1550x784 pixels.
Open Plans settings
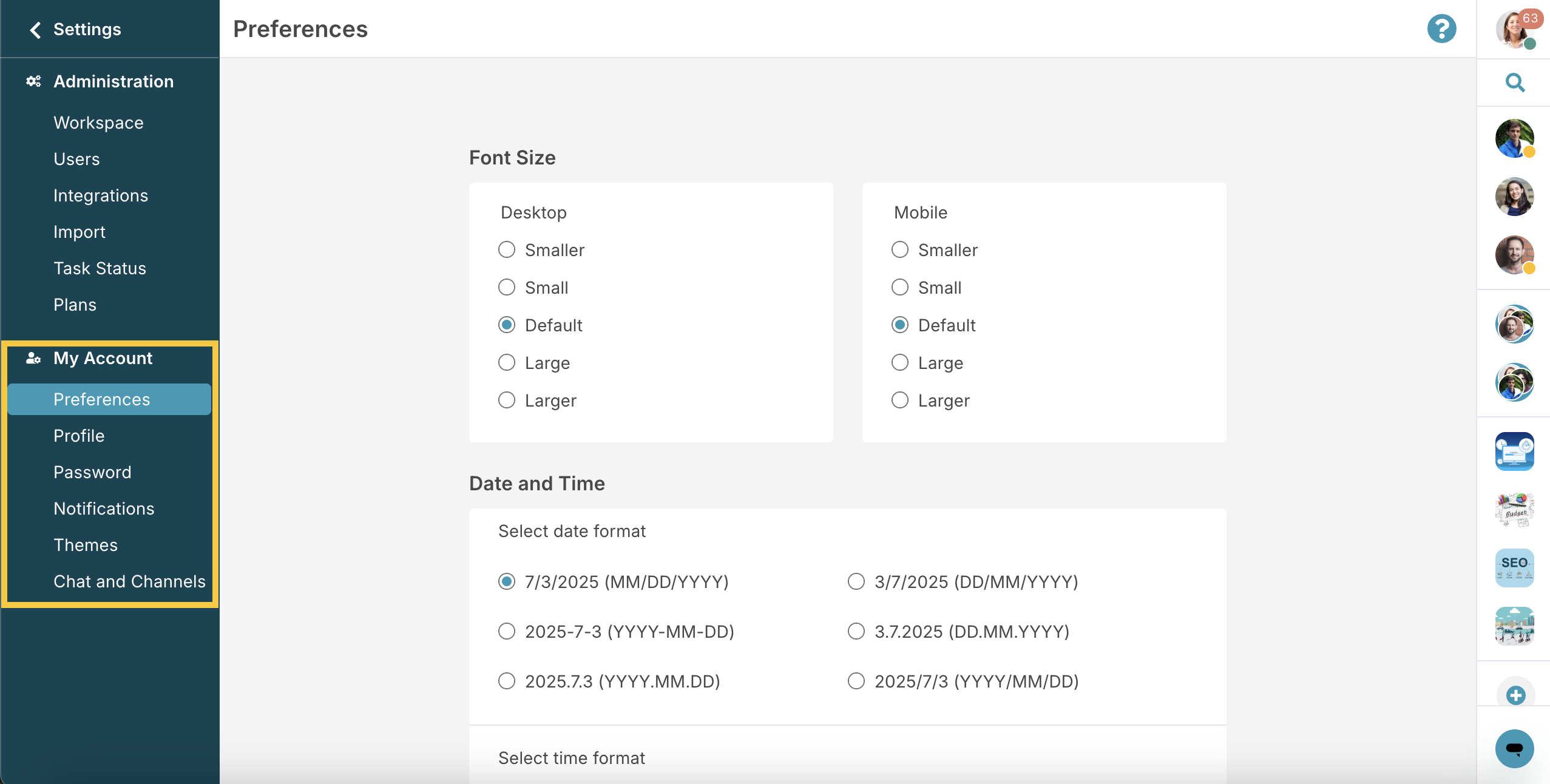(x=75, y=305)
